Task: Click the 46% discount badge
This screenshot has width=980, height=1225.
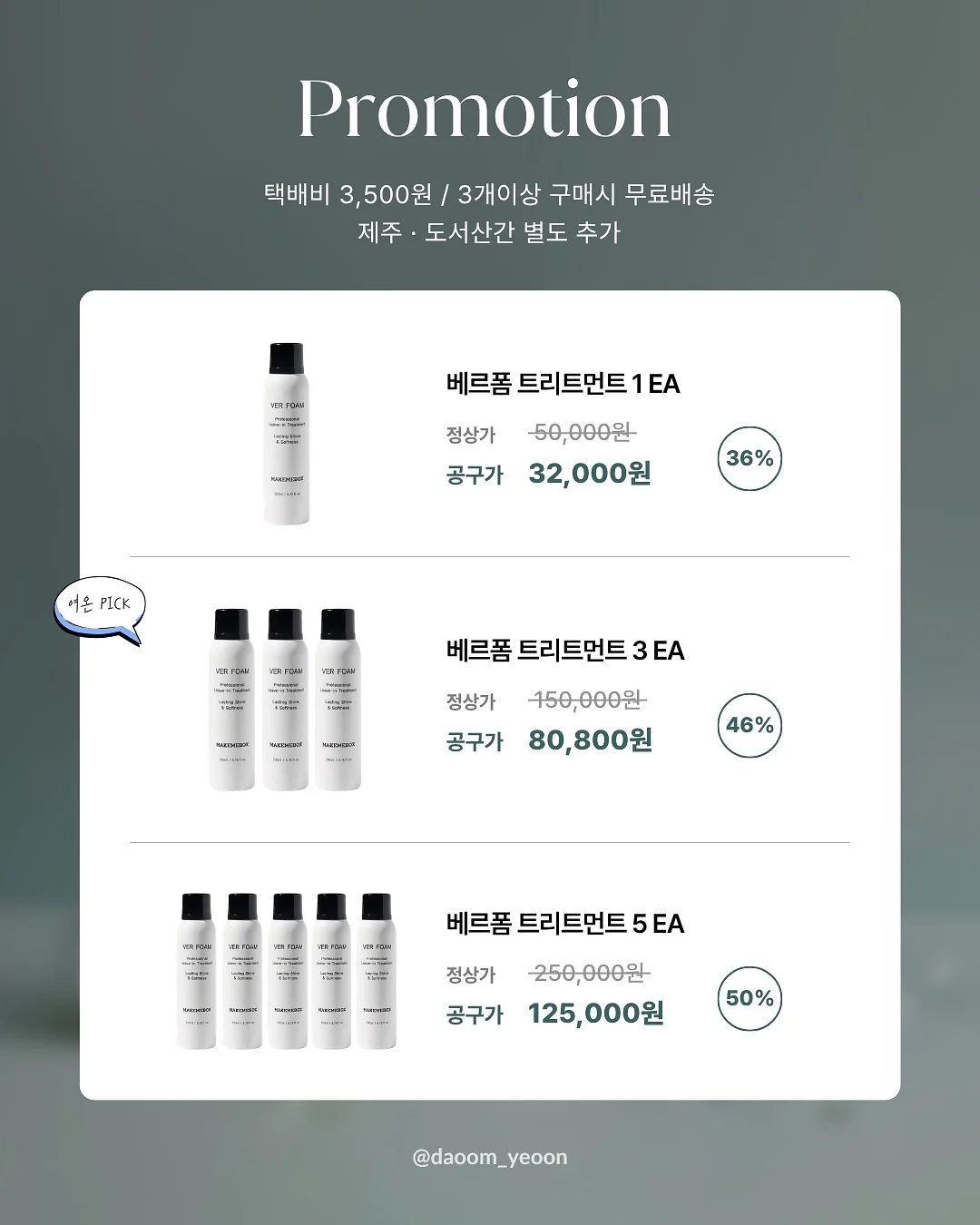Action: click(750, 725)
